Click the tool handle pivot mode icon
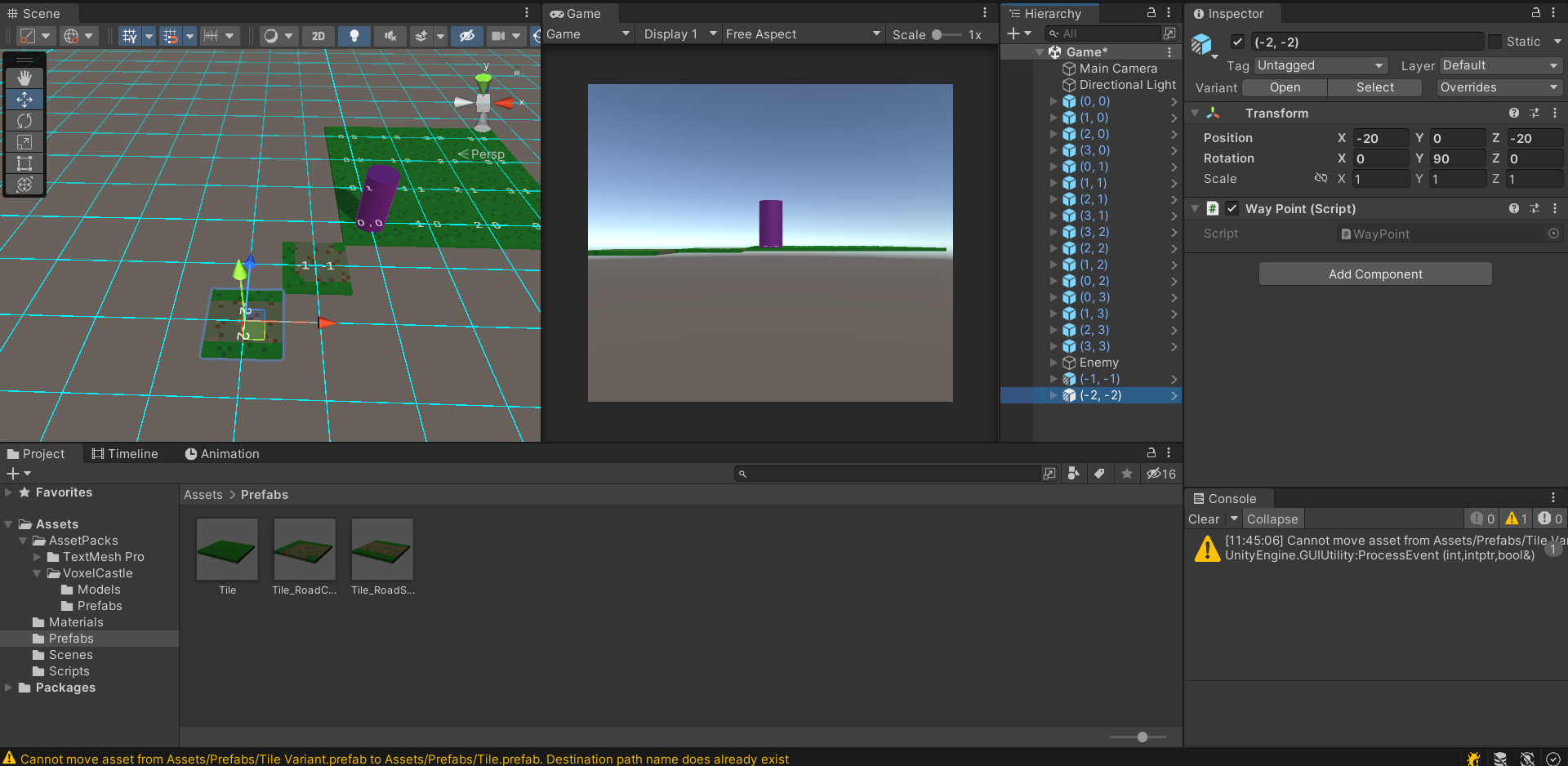The height and width of the screenshot is (766, 1568). (34, 36)
